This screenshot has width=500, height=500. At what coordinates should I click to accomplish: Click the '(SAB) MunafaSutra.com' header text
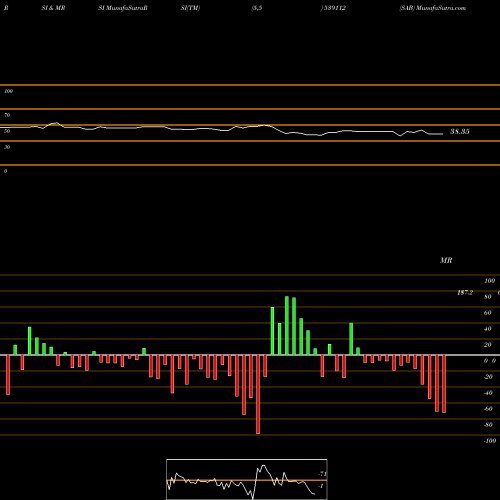432,8
